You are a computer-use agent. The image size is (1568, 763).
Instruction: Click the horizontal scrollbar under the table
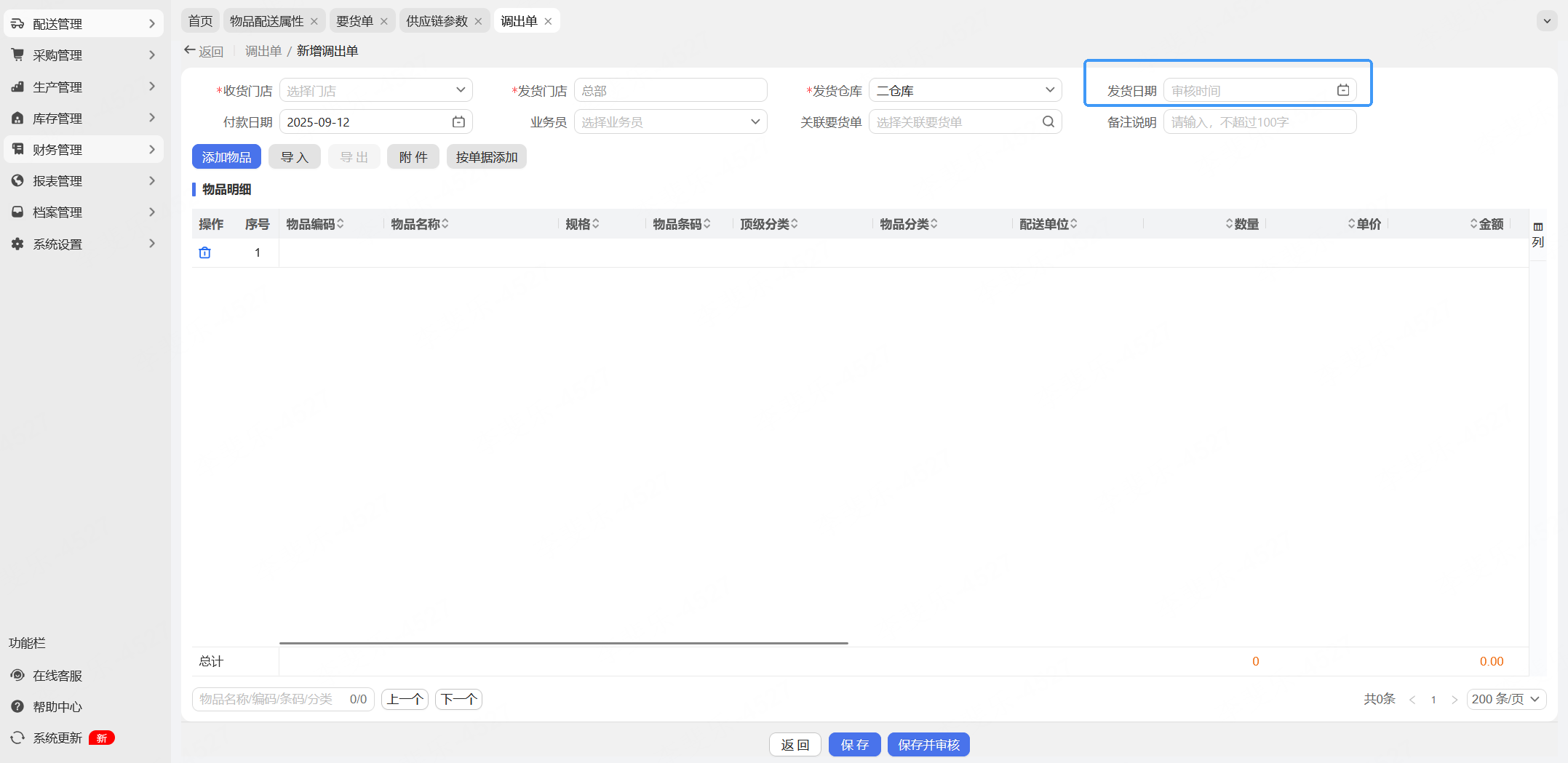pyautogui.click(x=564, y=643)
